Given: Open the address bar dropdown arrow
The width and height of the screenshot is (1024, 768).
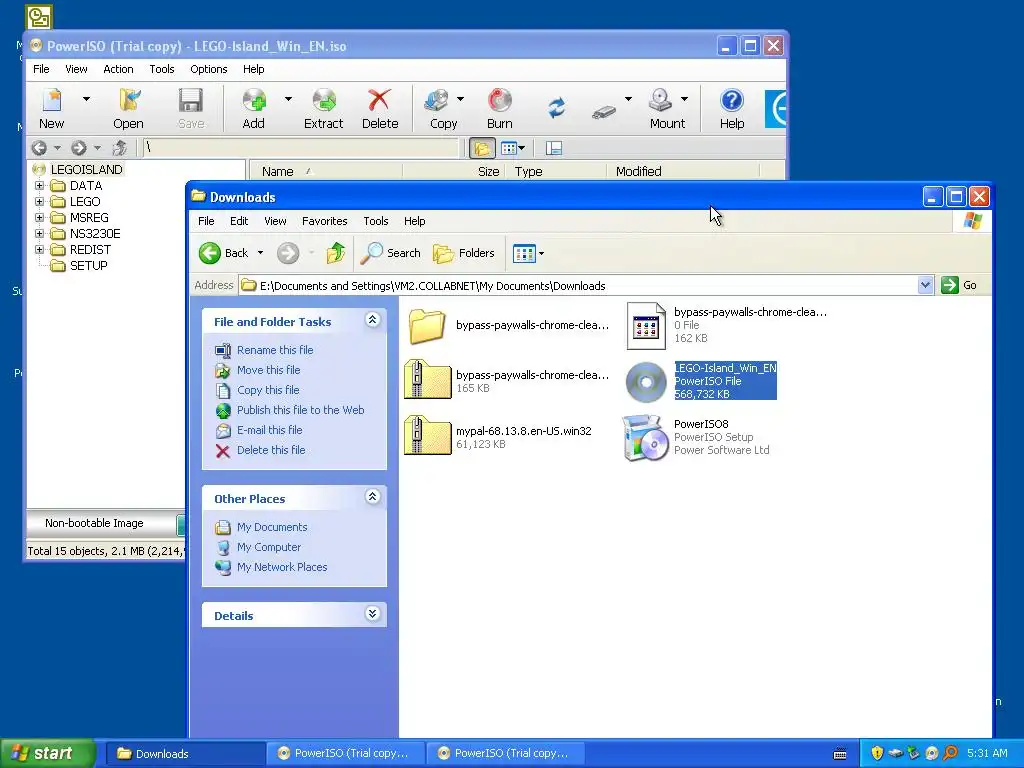Looking at the screenshot, I should (925, 285).
